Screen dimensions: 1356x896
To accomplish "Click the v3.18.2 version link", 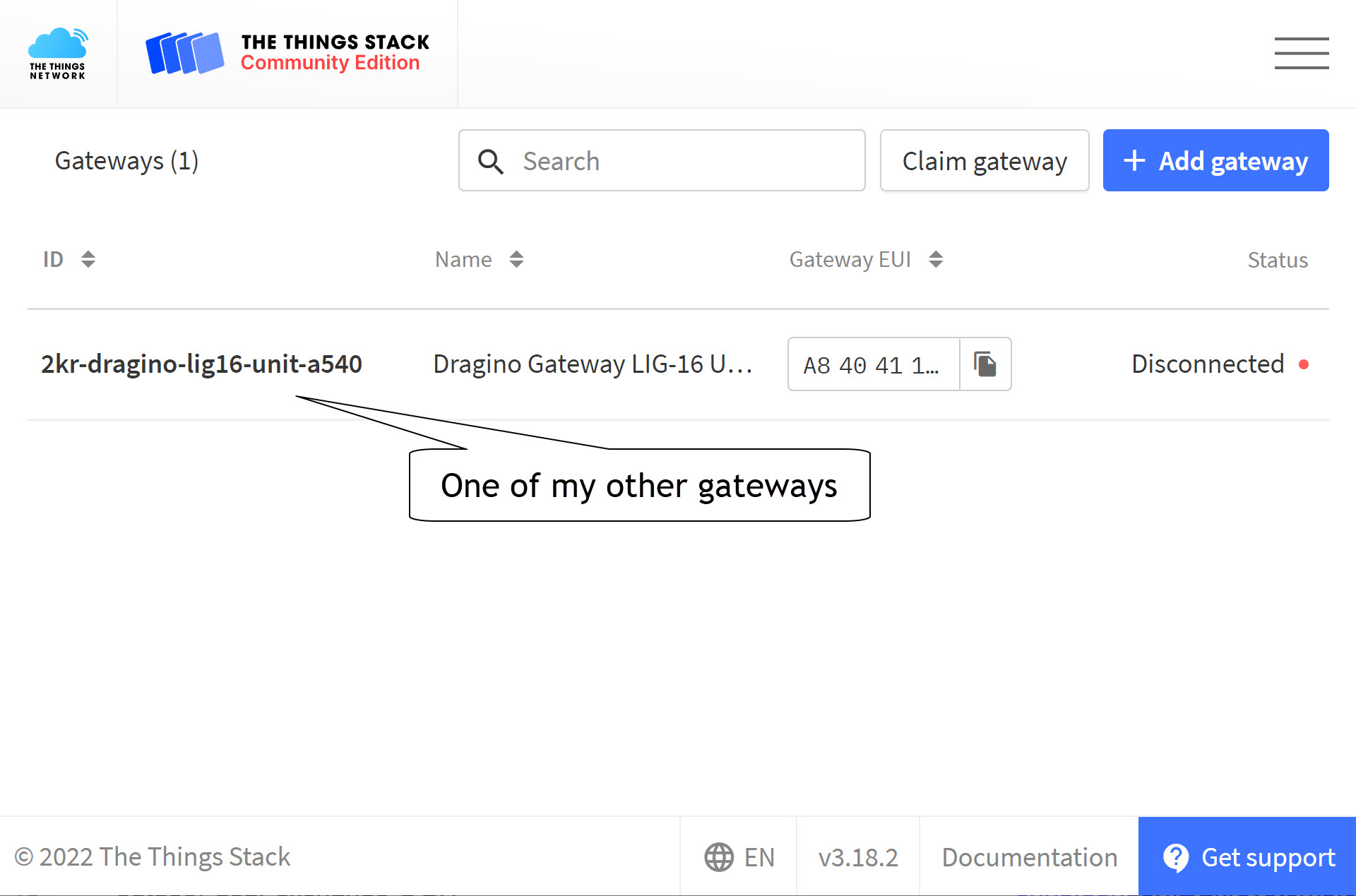I will point(858,856).
